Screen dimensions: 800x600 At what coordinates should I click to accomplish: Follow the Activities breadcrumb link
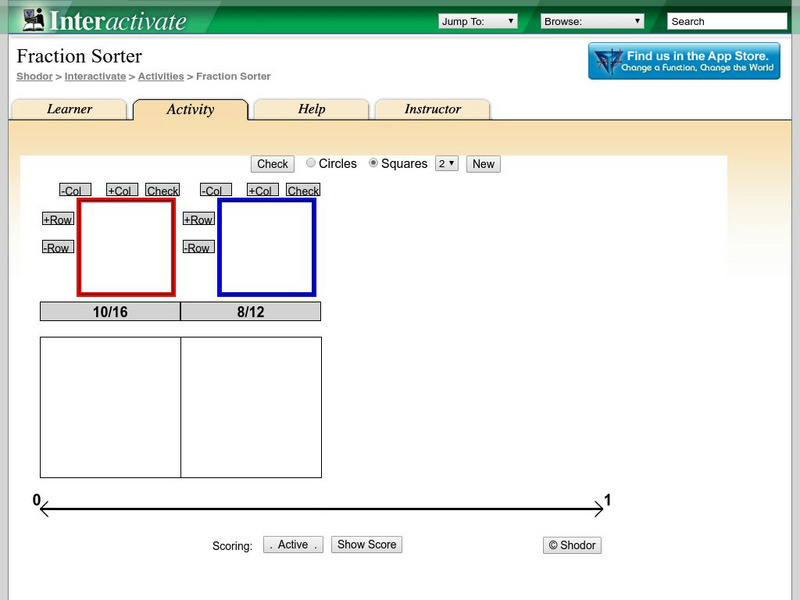[161, 76]
